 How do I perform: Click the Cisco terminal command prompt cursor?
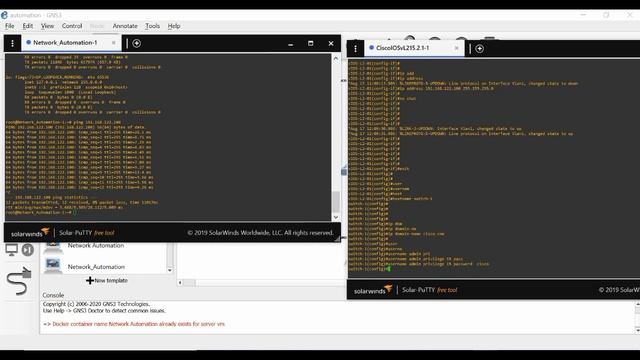tap(389, 269)
